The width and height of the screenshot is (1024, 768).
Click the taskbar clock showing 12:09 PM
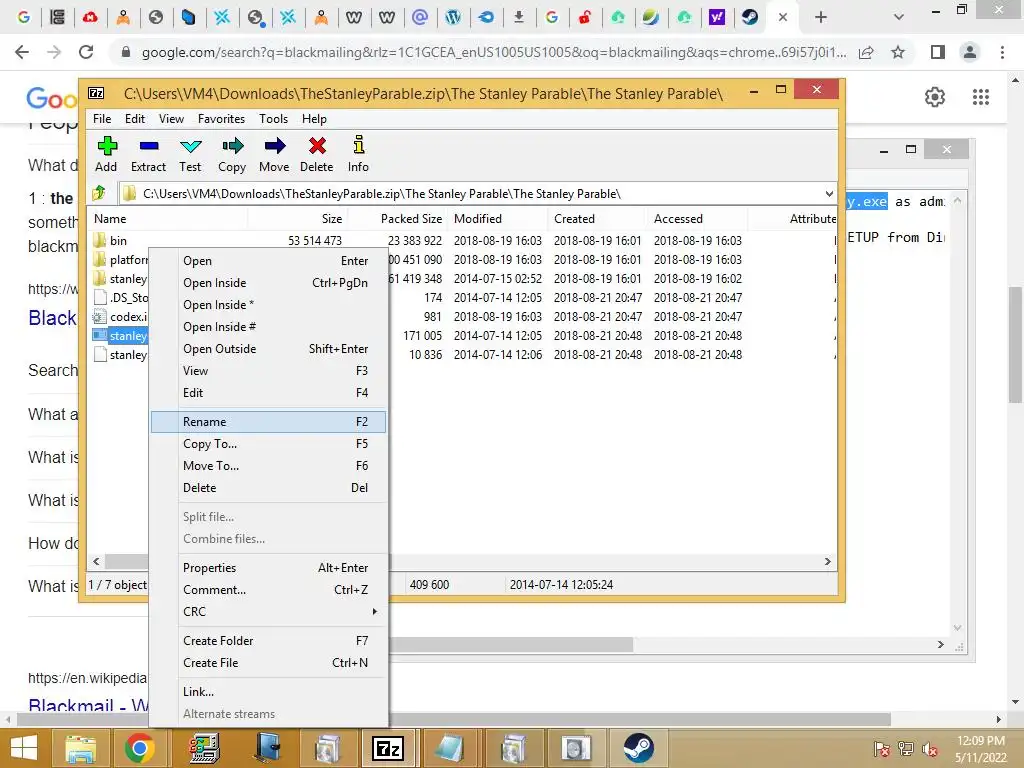coord(980,741)
